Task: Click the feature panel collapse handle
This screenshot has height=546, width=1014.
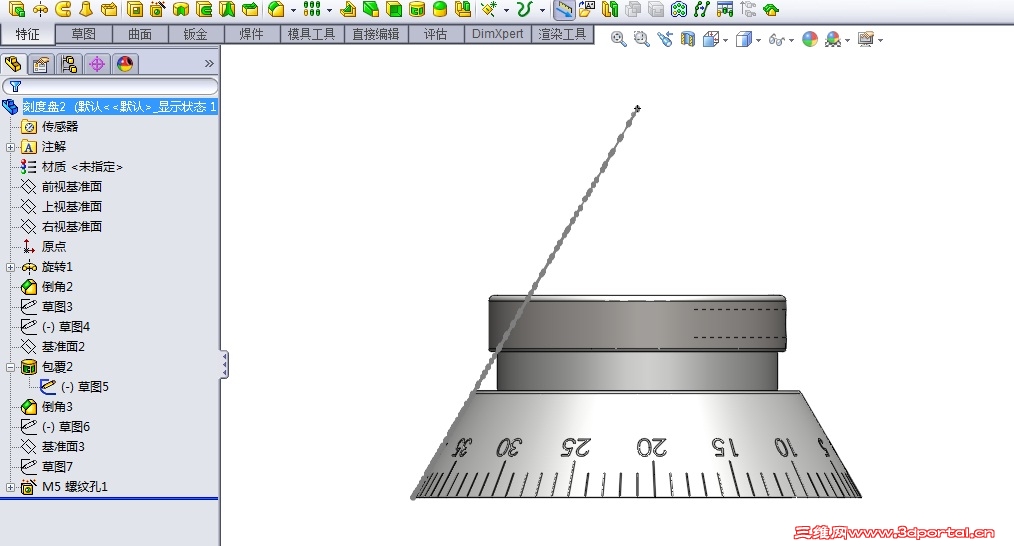Action: tap(224, 364)
